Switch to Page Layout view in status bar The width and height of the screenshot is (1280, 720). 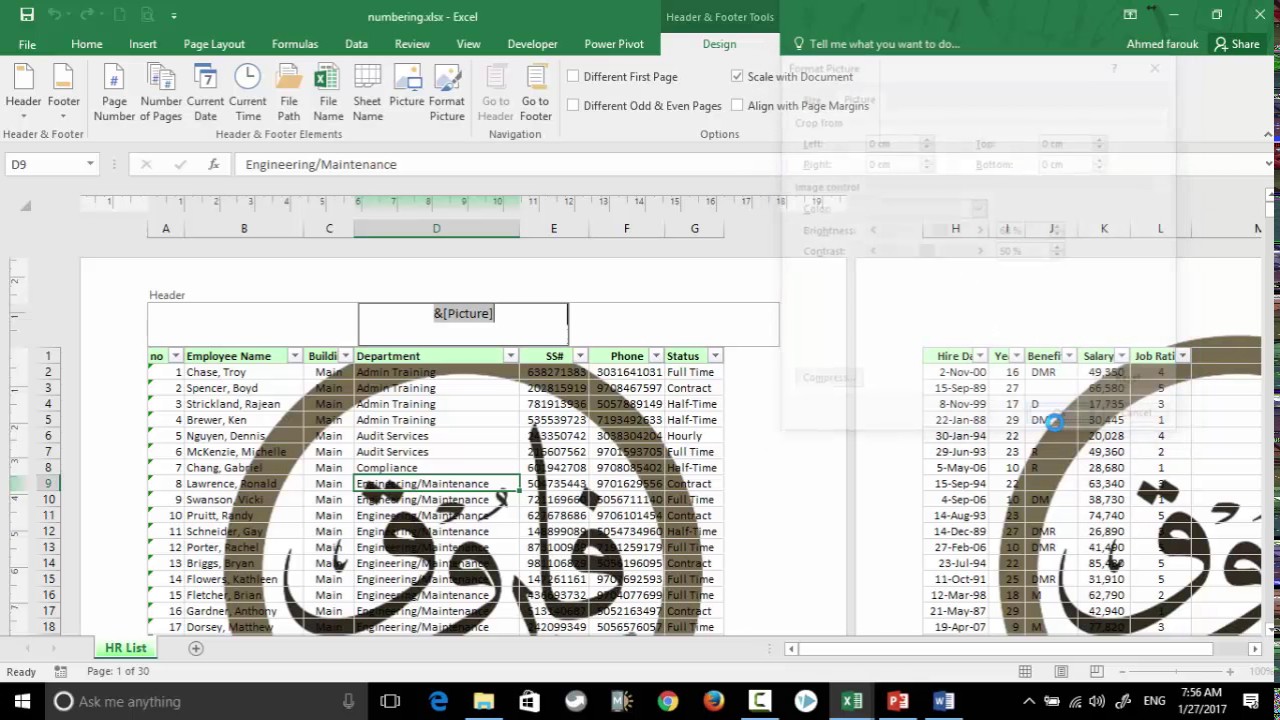[x=1061, y=672]
